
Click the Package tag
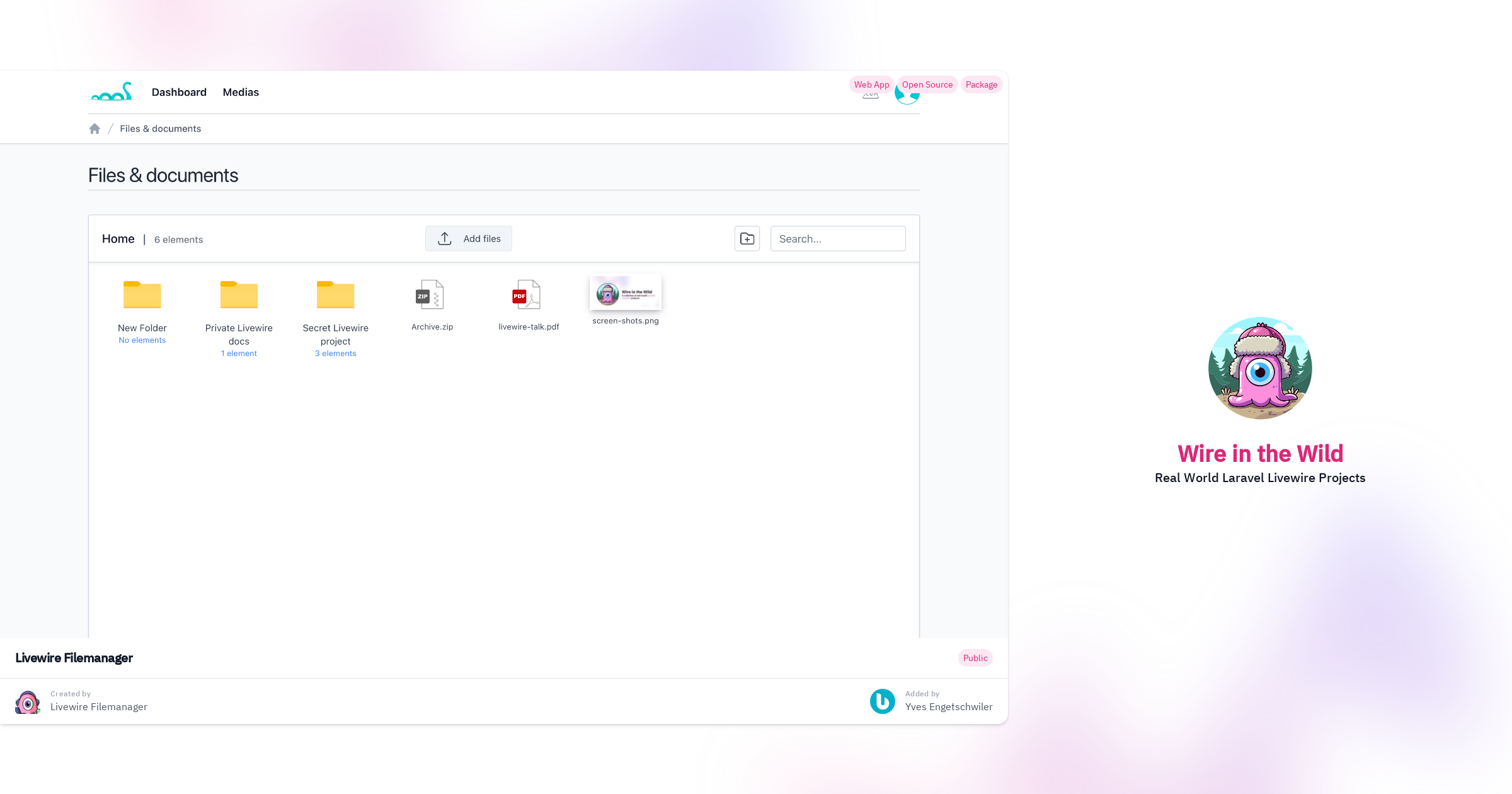[x=982, y=84]
